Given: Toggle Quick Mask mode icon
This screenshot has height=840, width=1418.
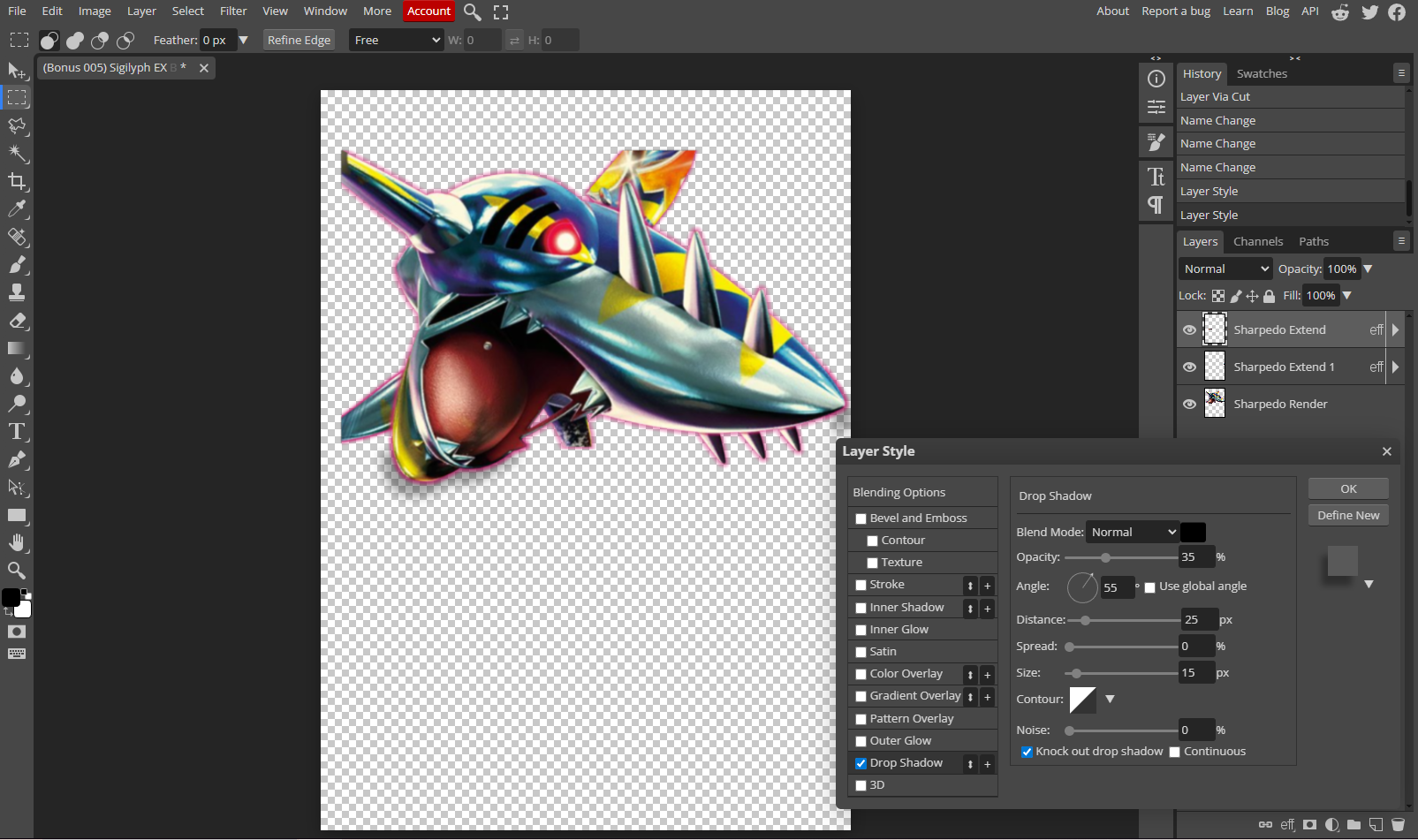Looking at the screenshot, I should point(17,632).
